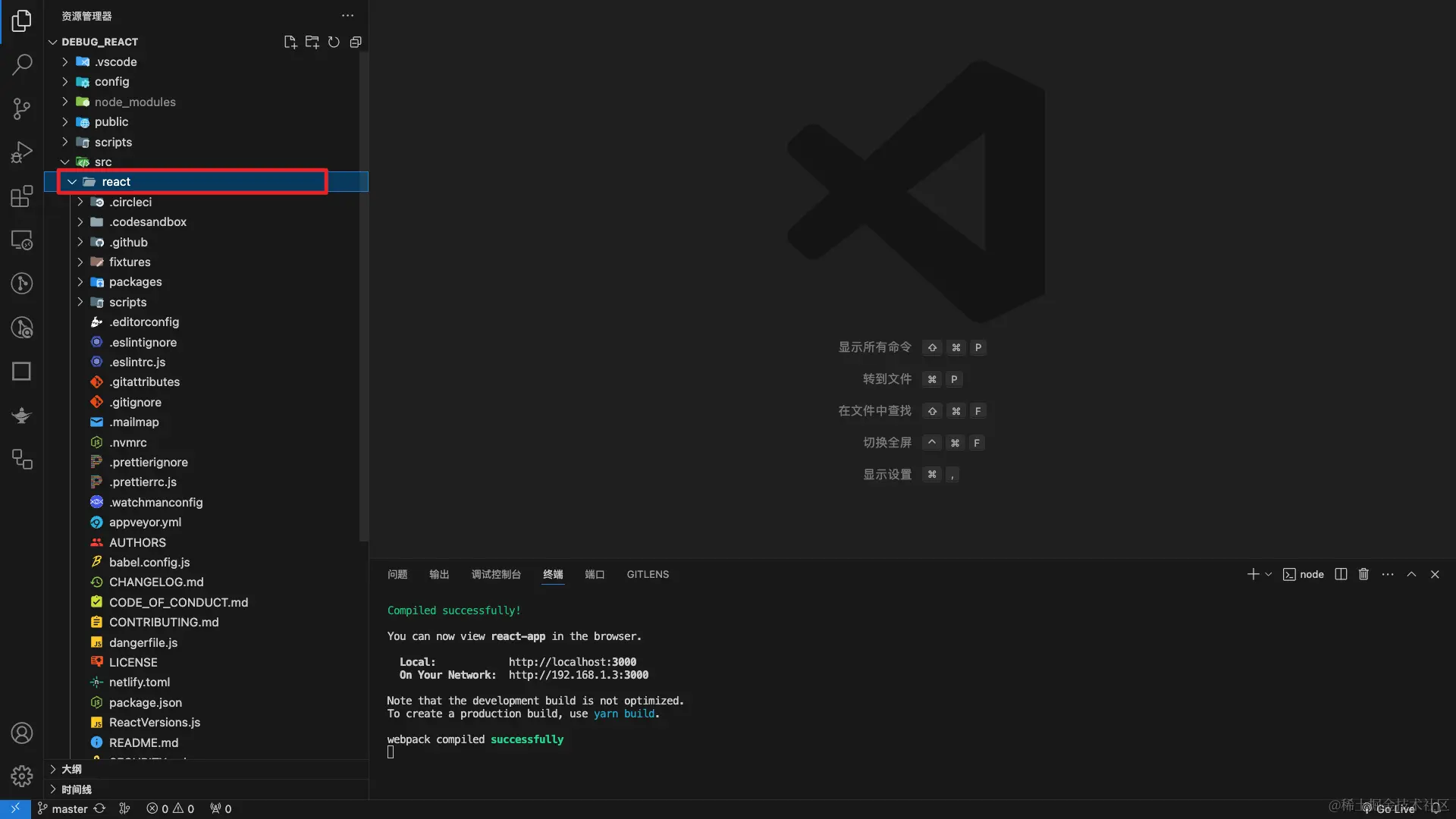
Task: Collapse all folders in explorer
Action: (356, 42)
